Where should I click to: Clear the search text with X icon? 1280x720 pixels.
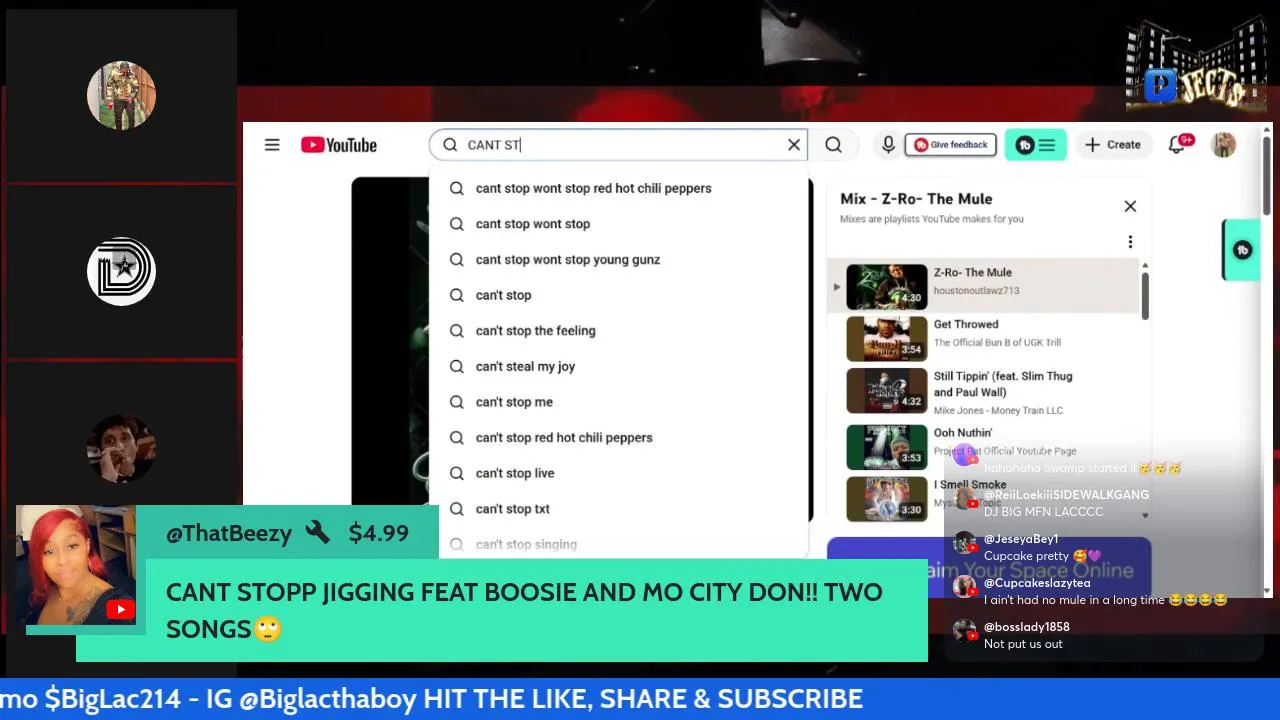pyautogui.click(x=794, y=145)
